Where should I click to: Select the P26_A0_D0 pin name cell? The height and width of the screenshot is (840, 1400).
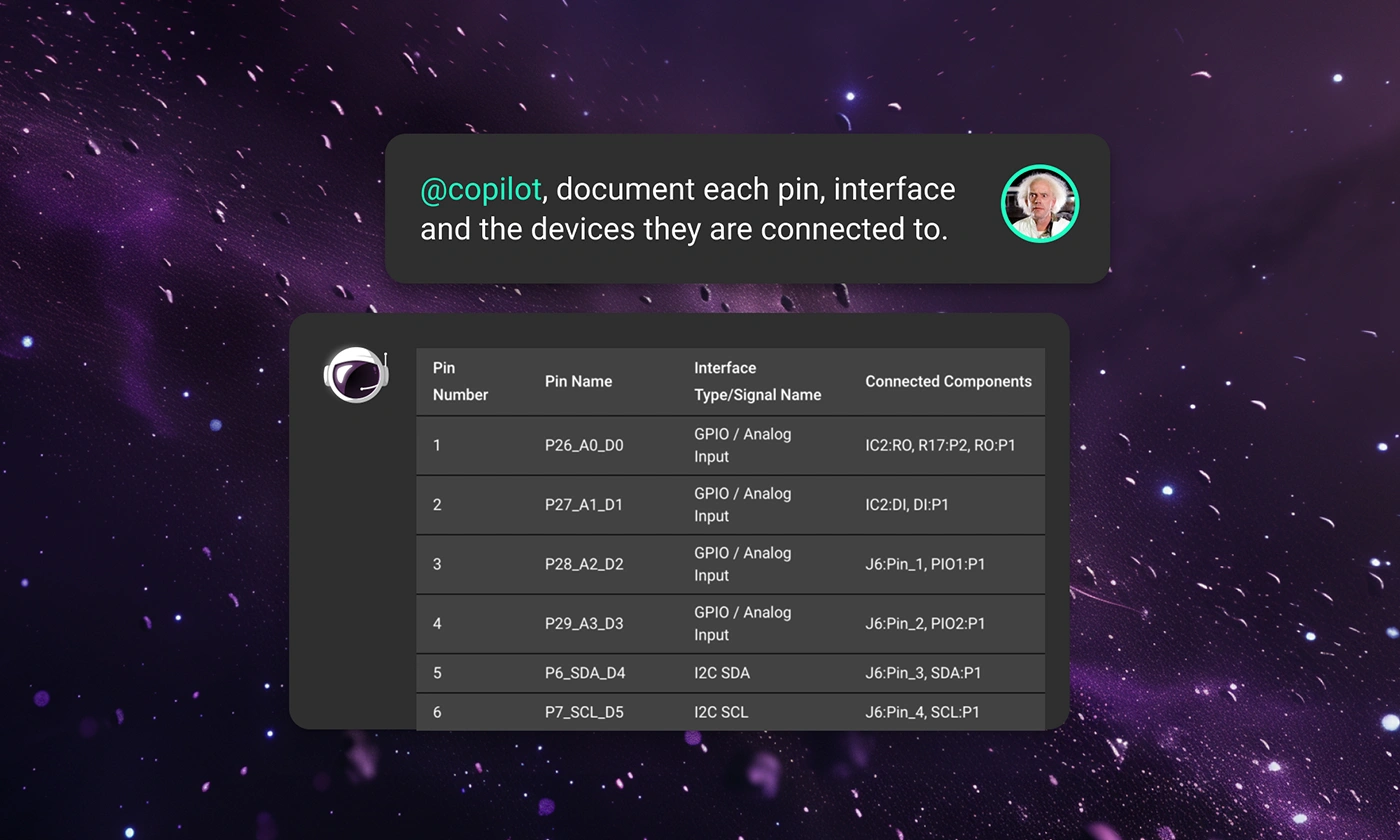tap(584, 445)
